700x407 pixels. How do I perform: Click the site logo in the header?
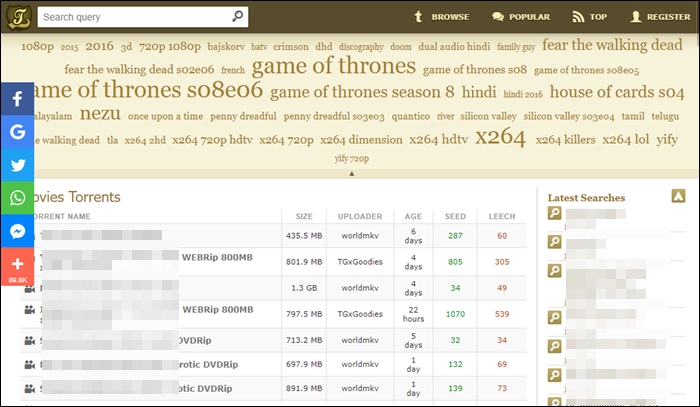pyautogui.click(x=19, y=17)
